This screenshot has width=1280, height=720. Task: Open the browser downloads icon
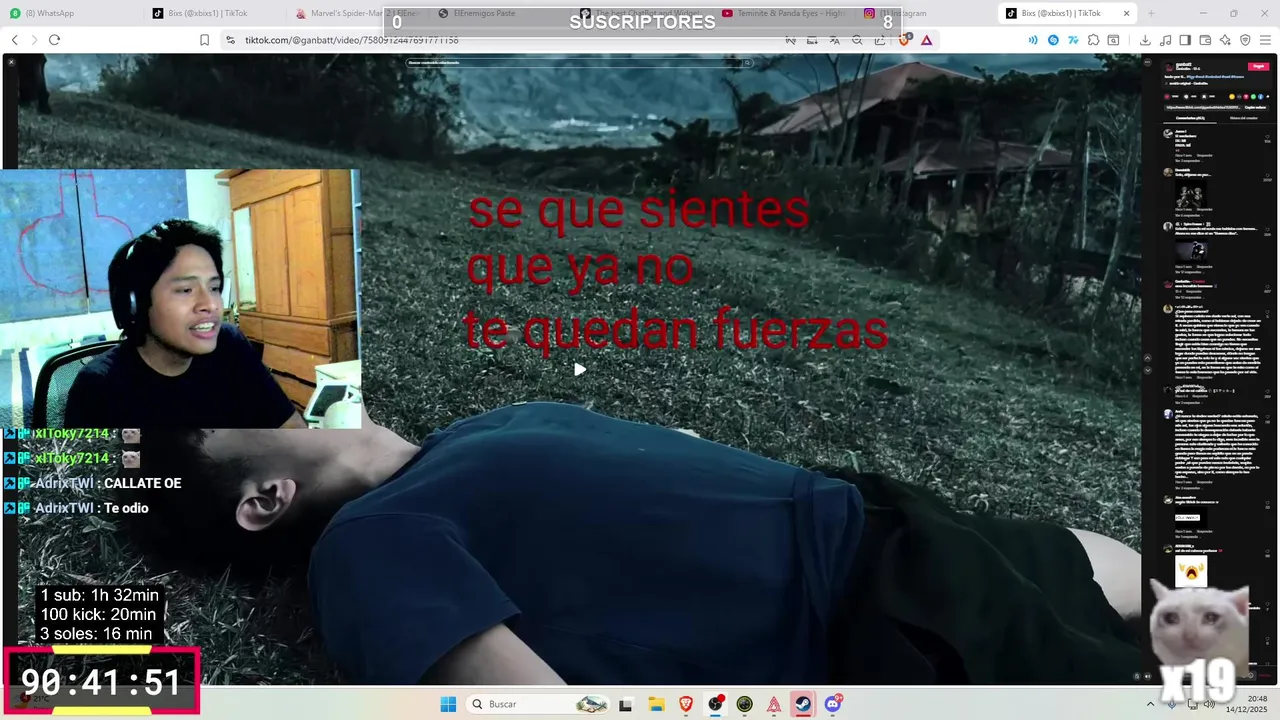point(1145,40)
